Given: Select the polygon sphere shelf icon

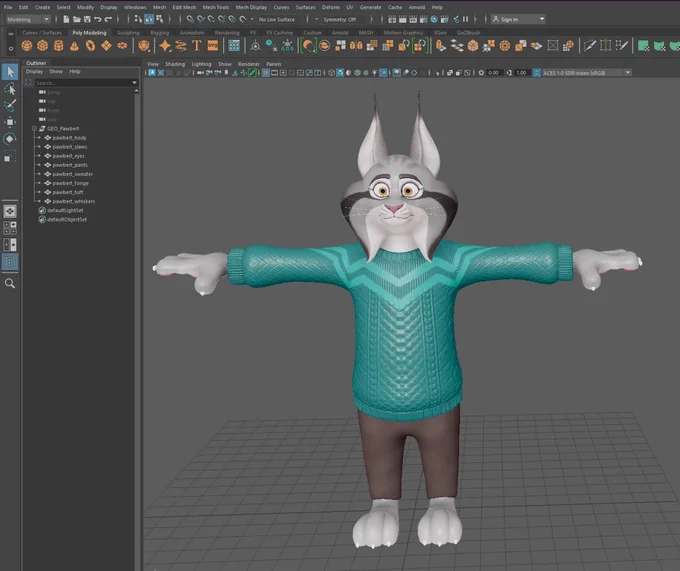Looking at the screenshot, I should tap(26, 46).
